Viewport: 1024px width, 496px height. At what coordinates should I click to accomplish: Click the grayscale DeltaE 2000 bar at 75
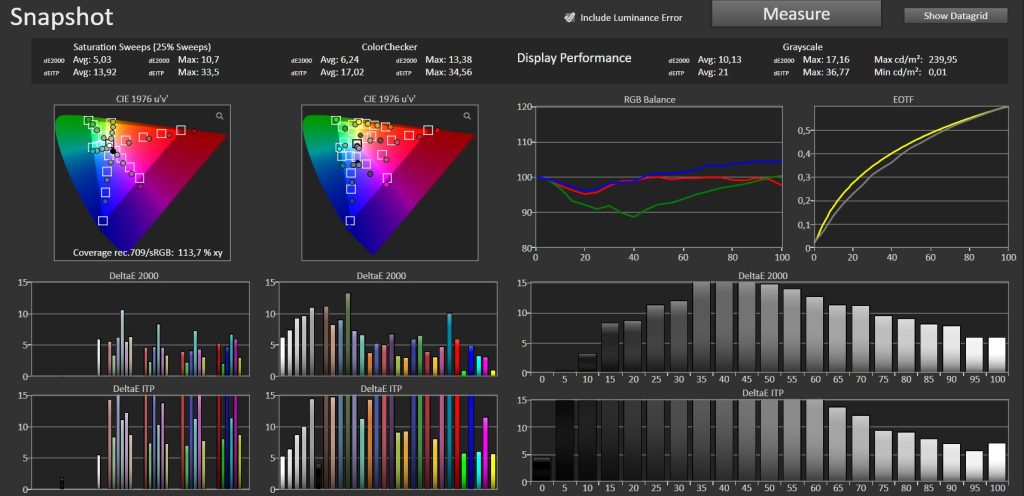pyautogui.click(x=884, y=344)
